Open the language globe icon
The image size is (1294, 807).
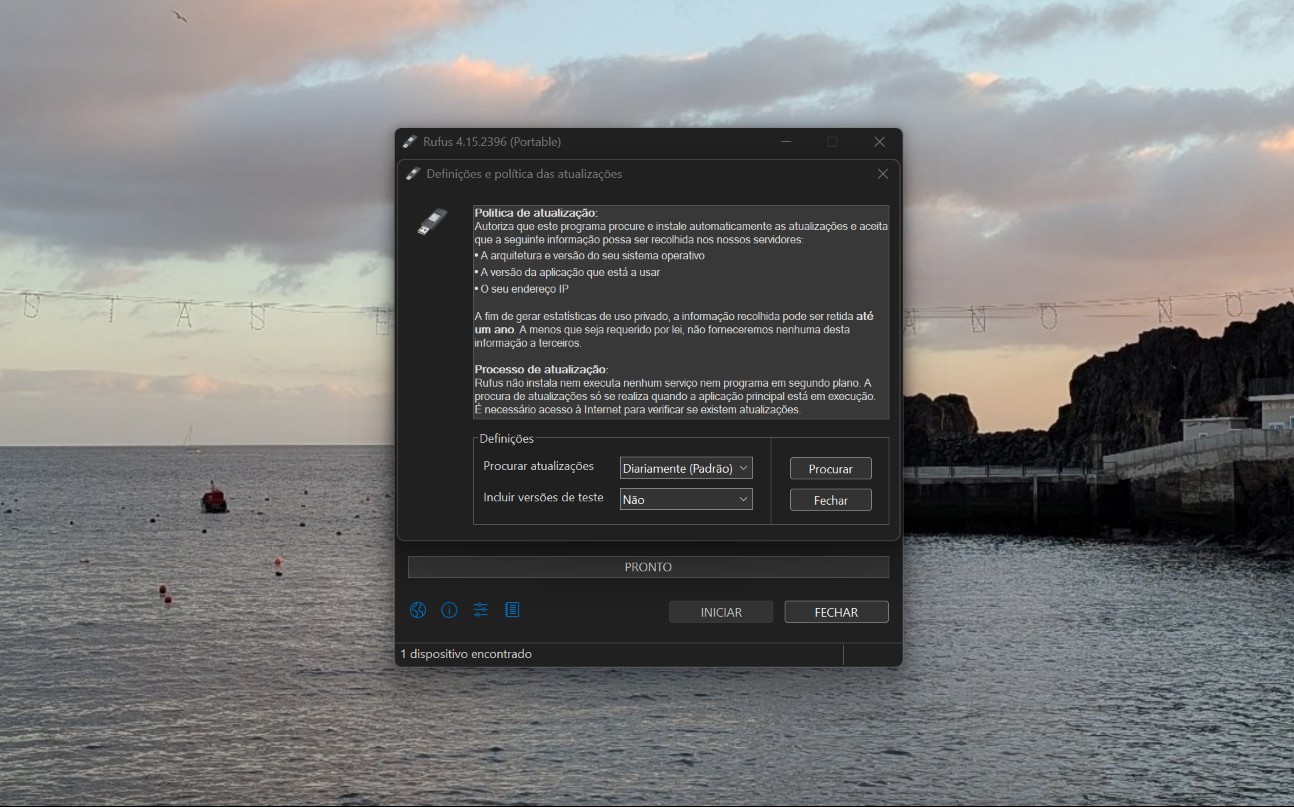418,610
